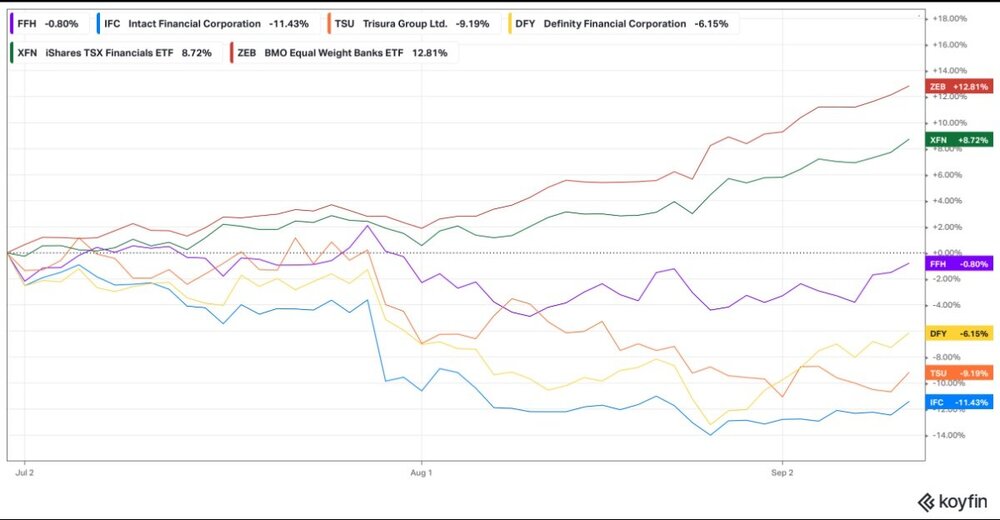Click the Jul 2 date marker
Image resolution: width=1000 pixels, height=520 pixels.
(x=24, y=473)
